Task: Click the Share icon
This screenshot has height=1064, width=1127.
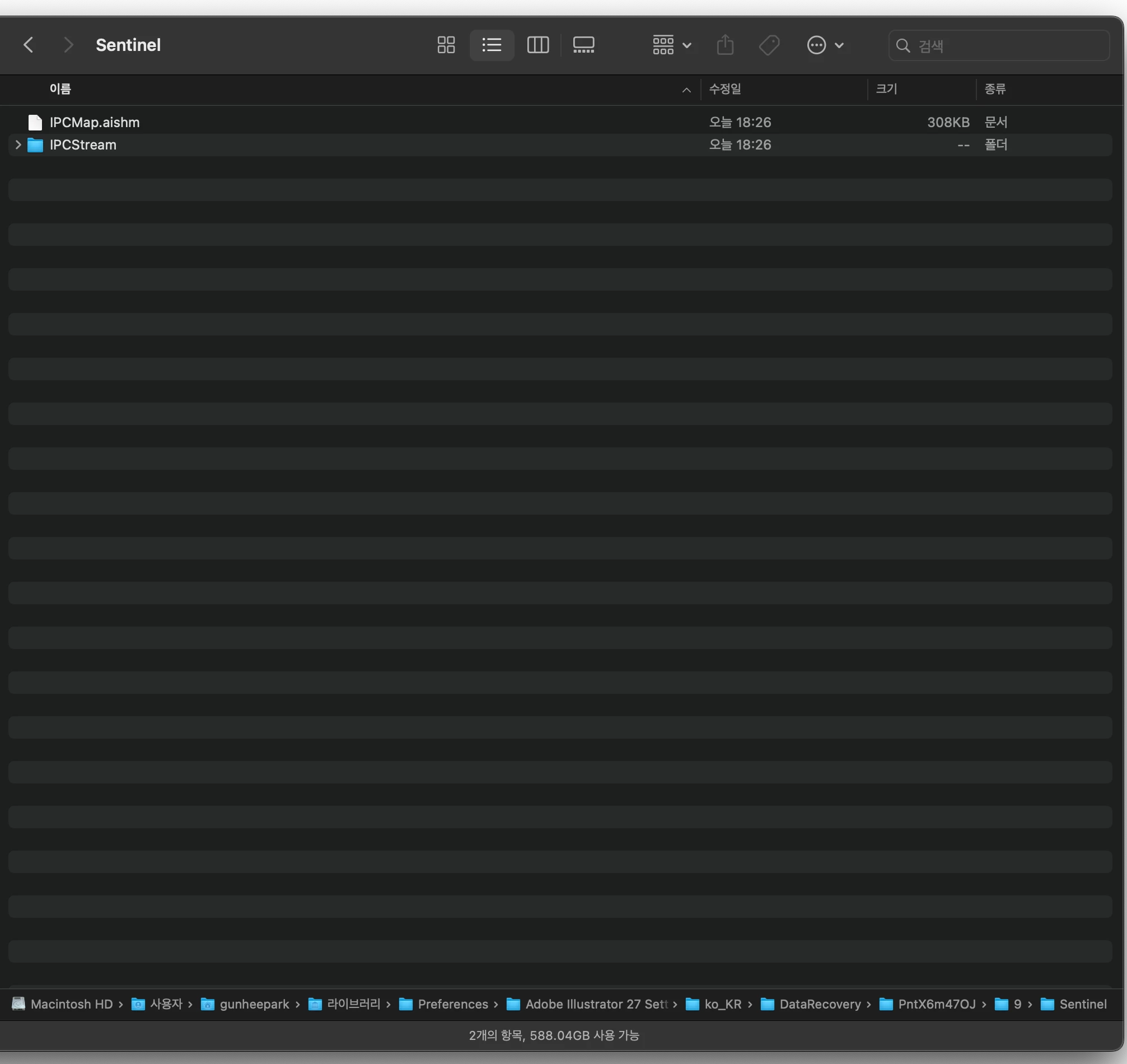Action: (725, 45)
